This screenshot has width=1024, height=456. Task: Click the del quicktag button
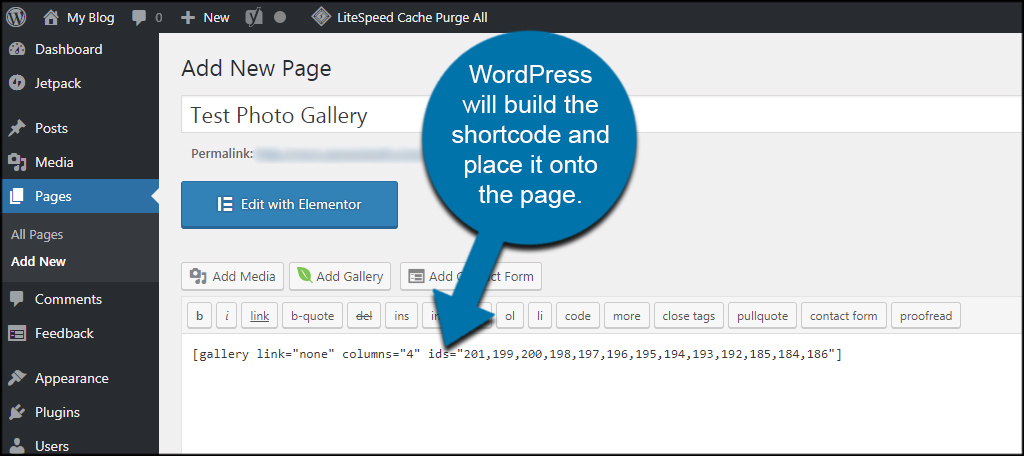tap(364, 316)
